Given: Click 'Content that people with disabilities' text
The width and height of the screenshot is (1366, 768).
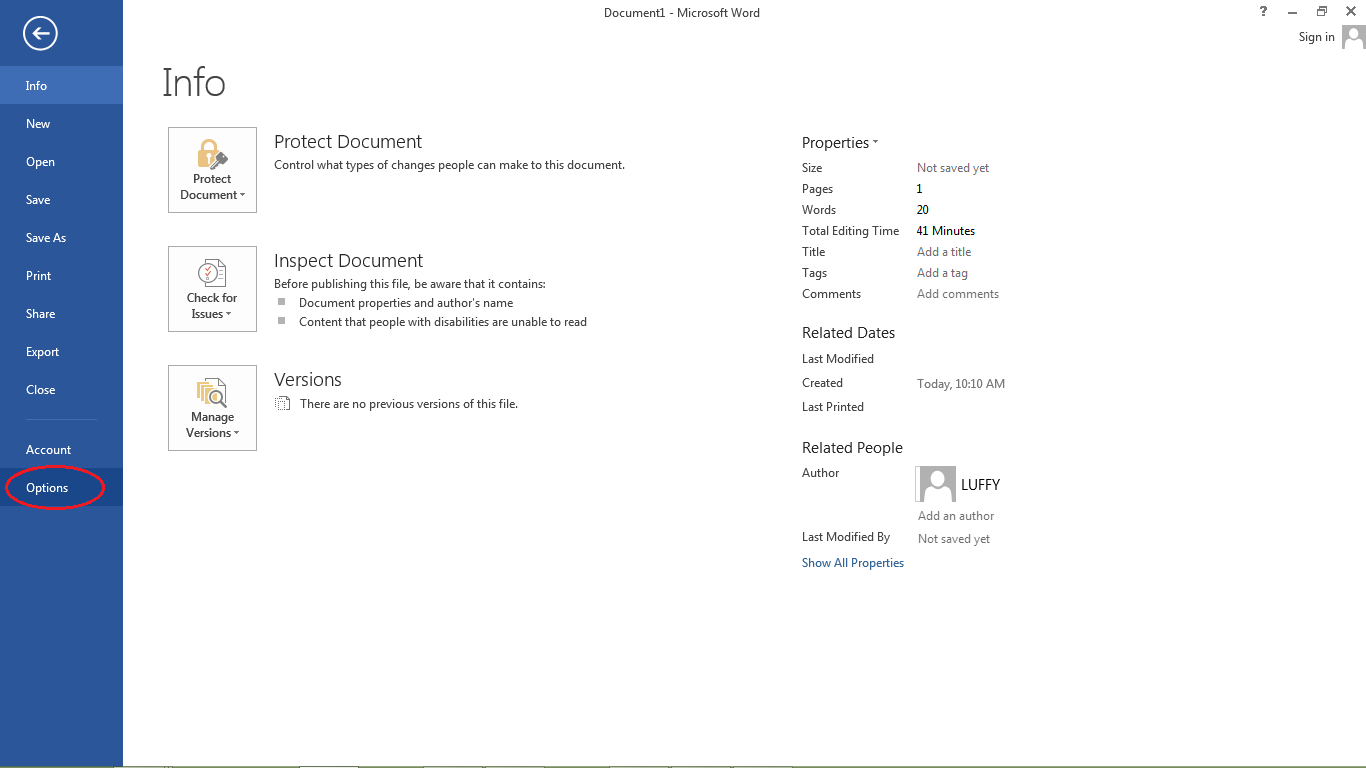Looking at the screenshot, I should click(443, 322).
